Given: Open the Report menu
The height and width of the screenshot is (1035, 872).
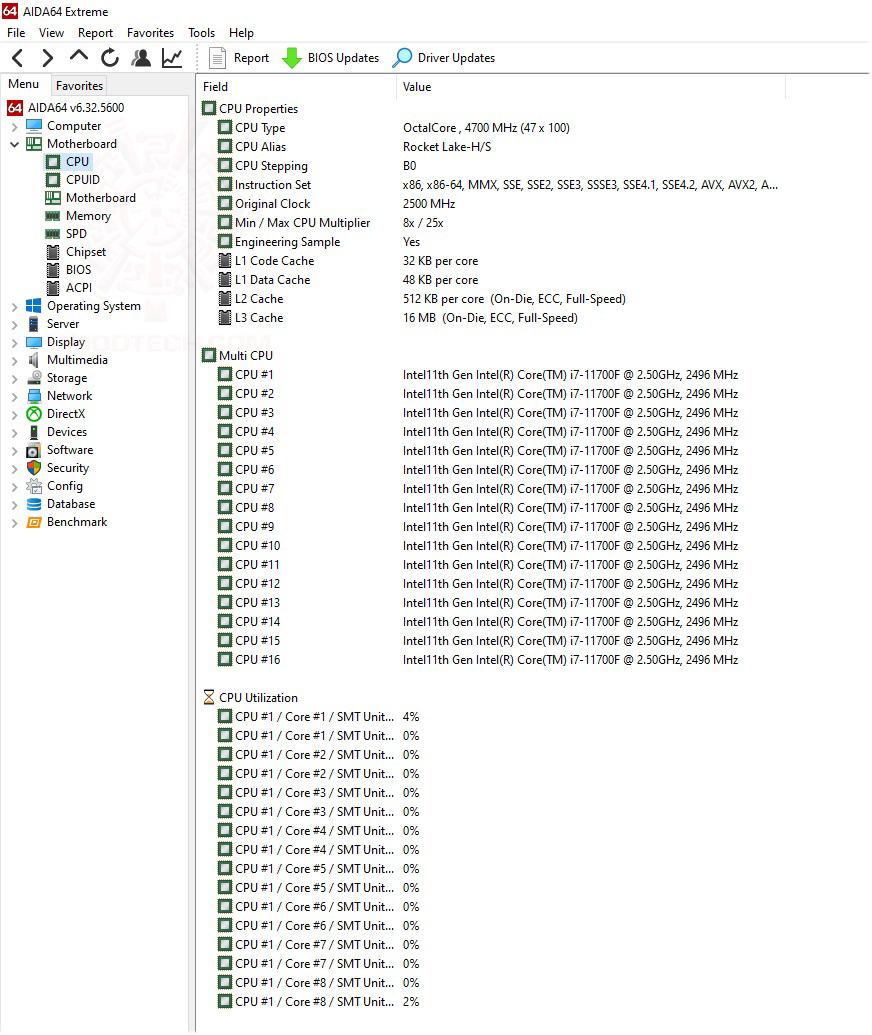Looking at the screenshot, I should pyautogui.click(x=96, y=33).
